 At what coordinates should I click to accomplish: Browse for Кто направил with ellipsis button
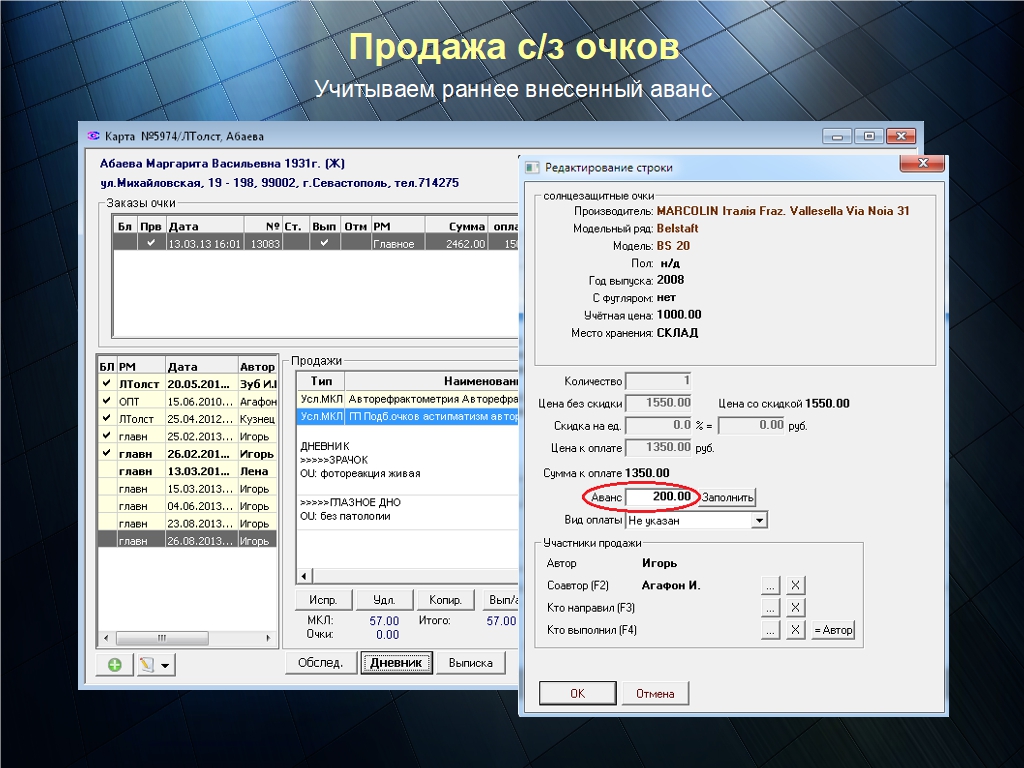pyautogui.click(x=770, y=607)
